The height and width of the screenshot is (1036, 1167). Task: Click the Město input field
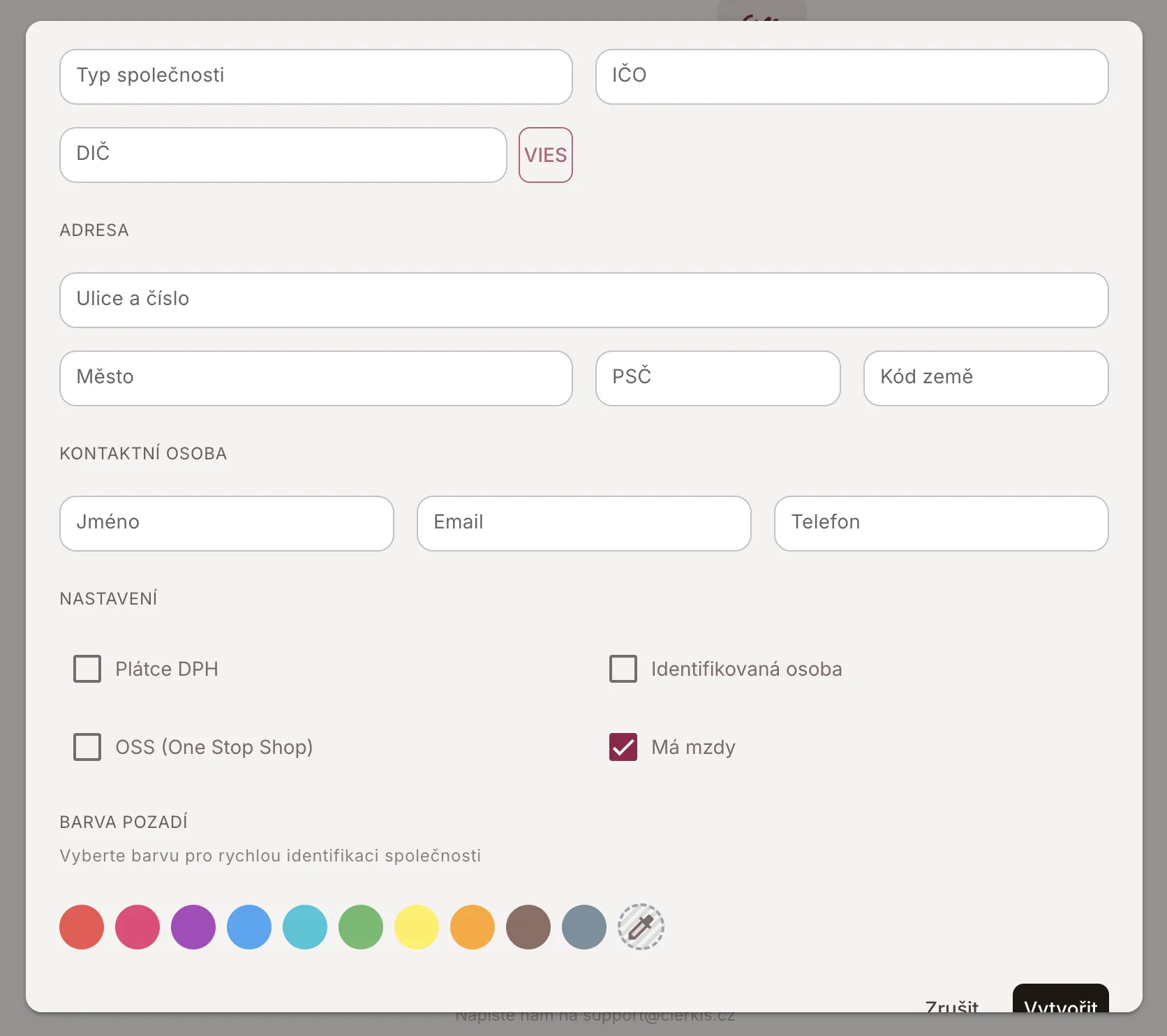[316, 378]
